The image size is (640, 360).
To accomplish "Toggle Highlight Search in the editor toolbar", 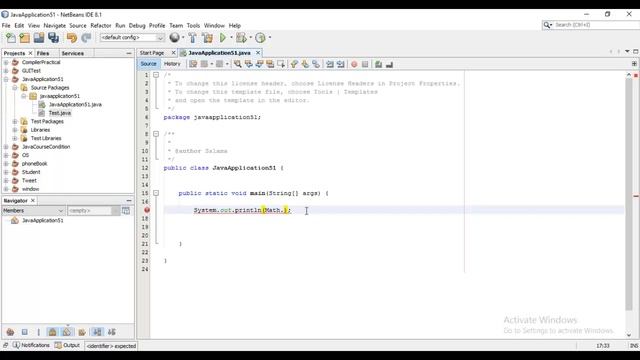I will 270,64.
